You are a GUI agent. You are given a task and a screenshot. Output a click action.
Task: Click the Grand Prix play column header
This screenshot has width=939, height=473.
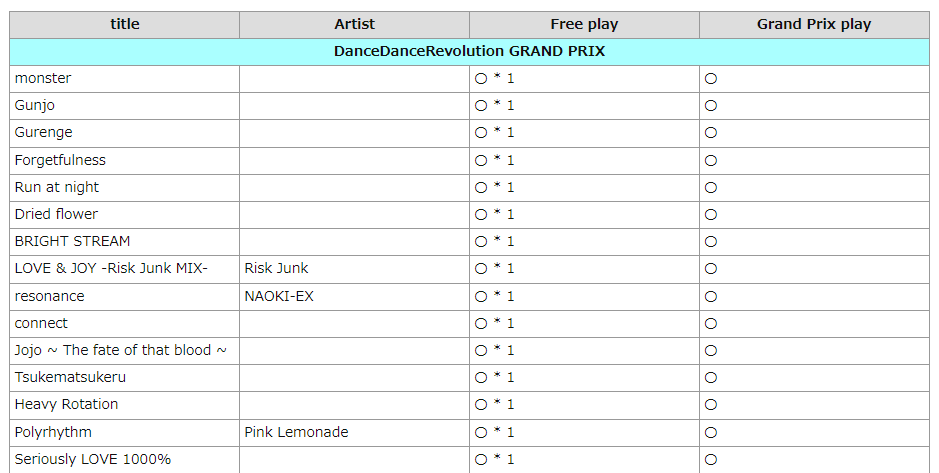814,24
